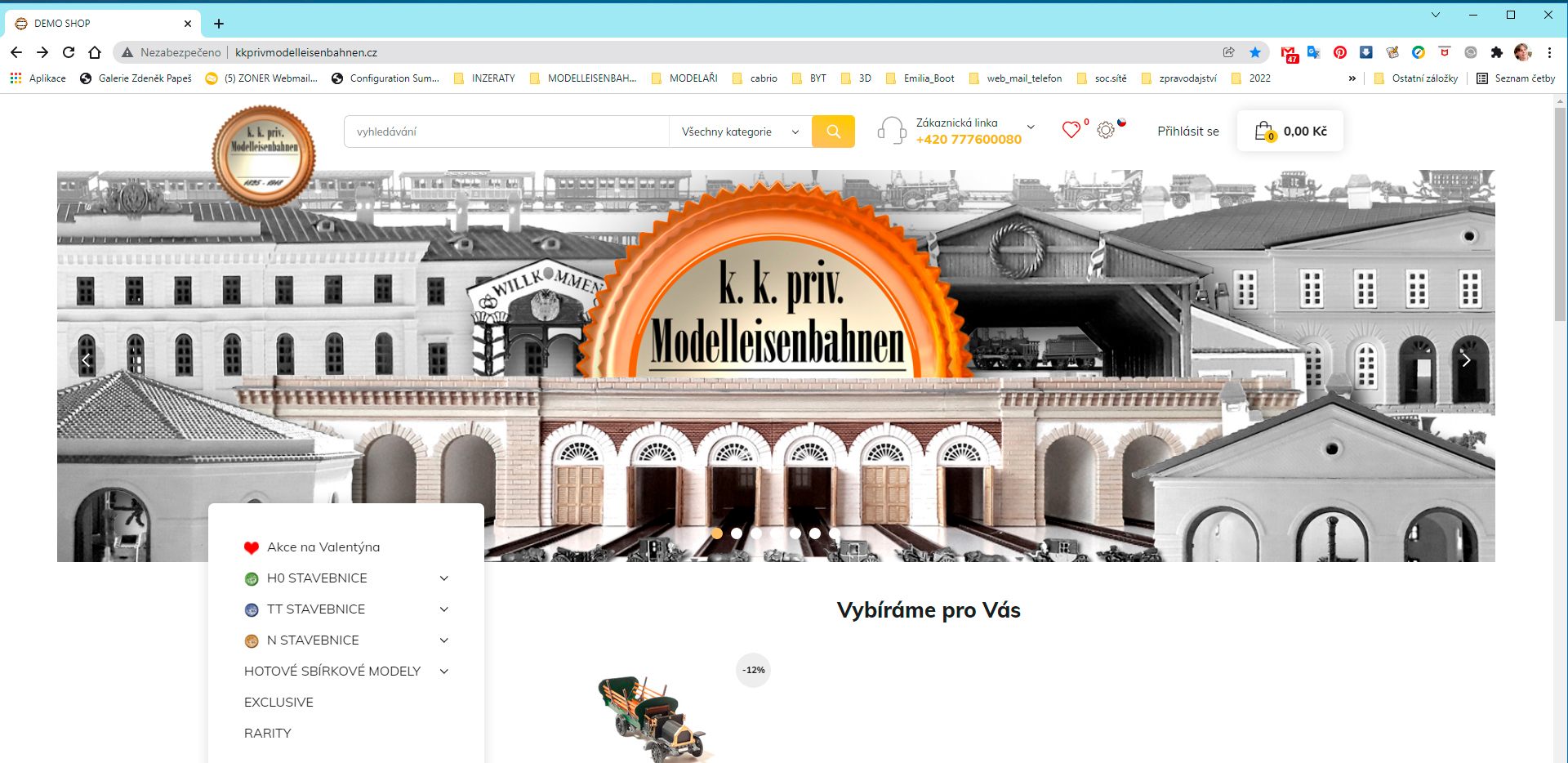
Task: Click the McAfee shield extension icon
Action: coord(1444,52)
